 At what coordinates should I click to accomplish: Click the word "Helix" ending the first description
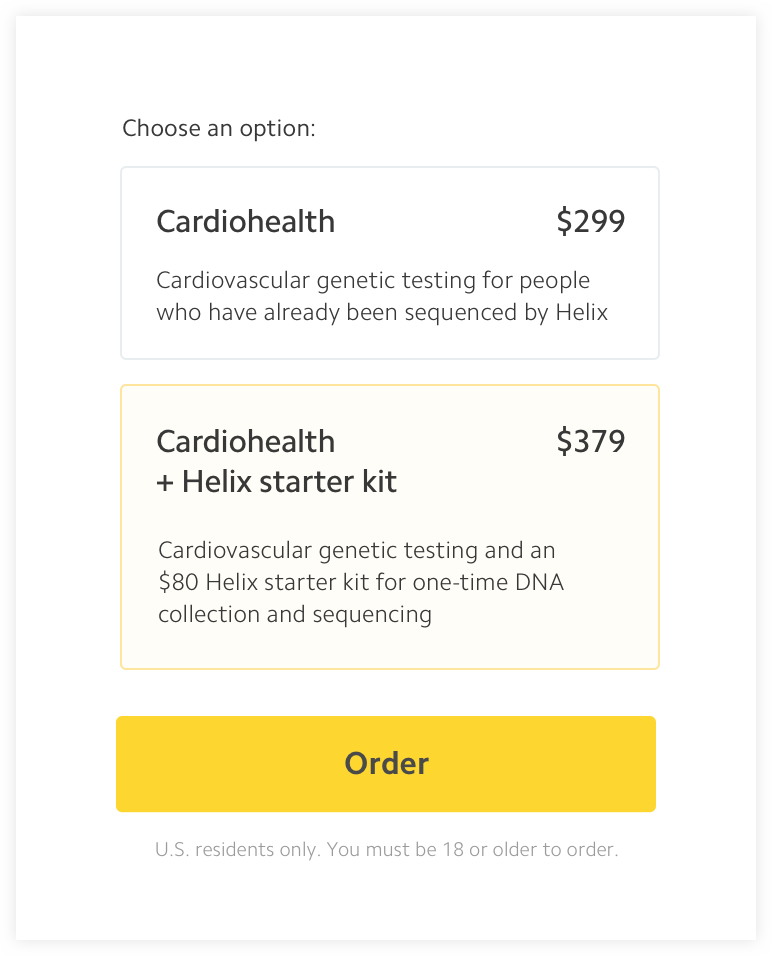tap(582, 312)
